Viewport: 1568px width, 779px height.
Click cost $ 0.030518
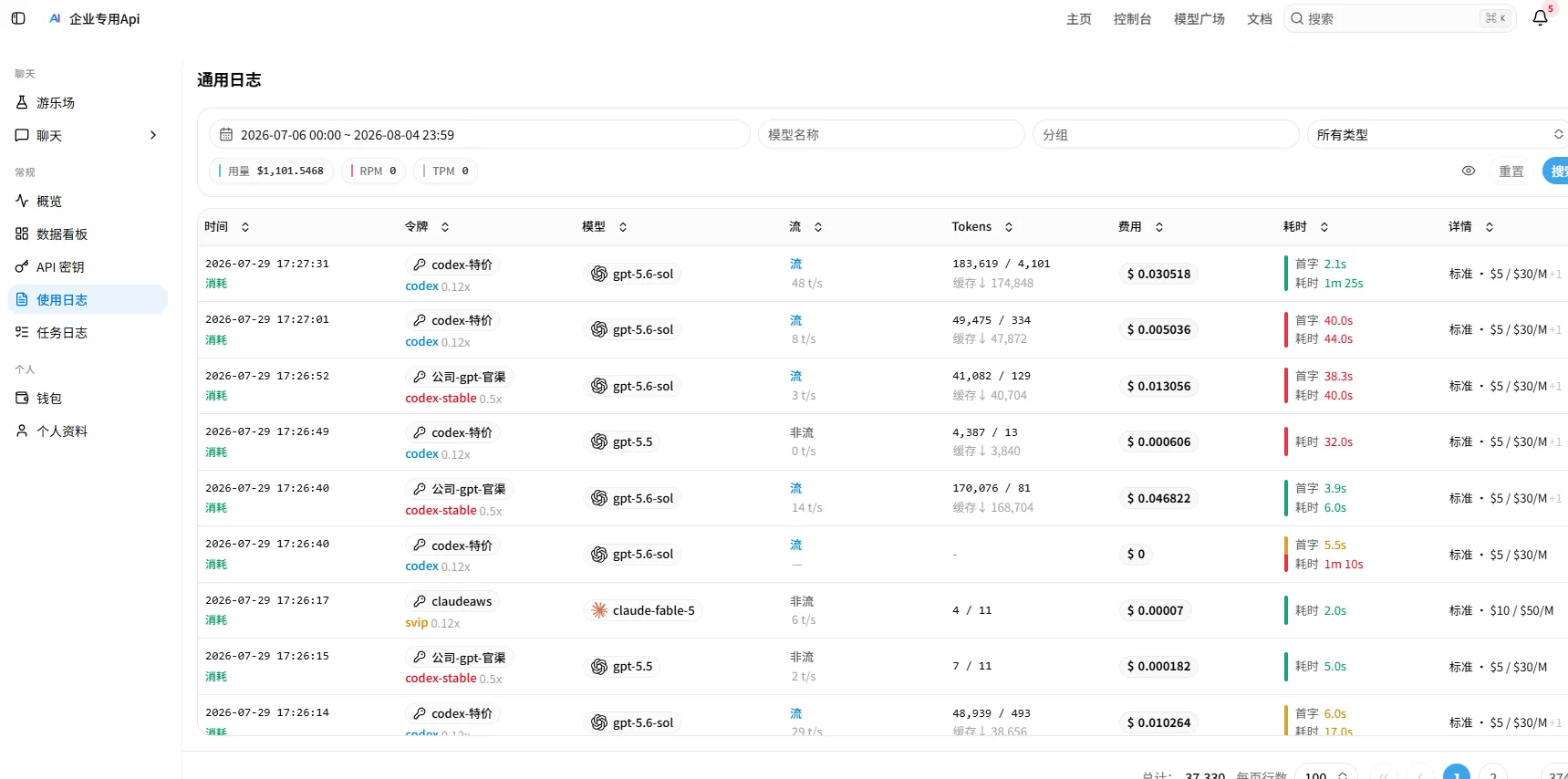tap(1158, 274)
